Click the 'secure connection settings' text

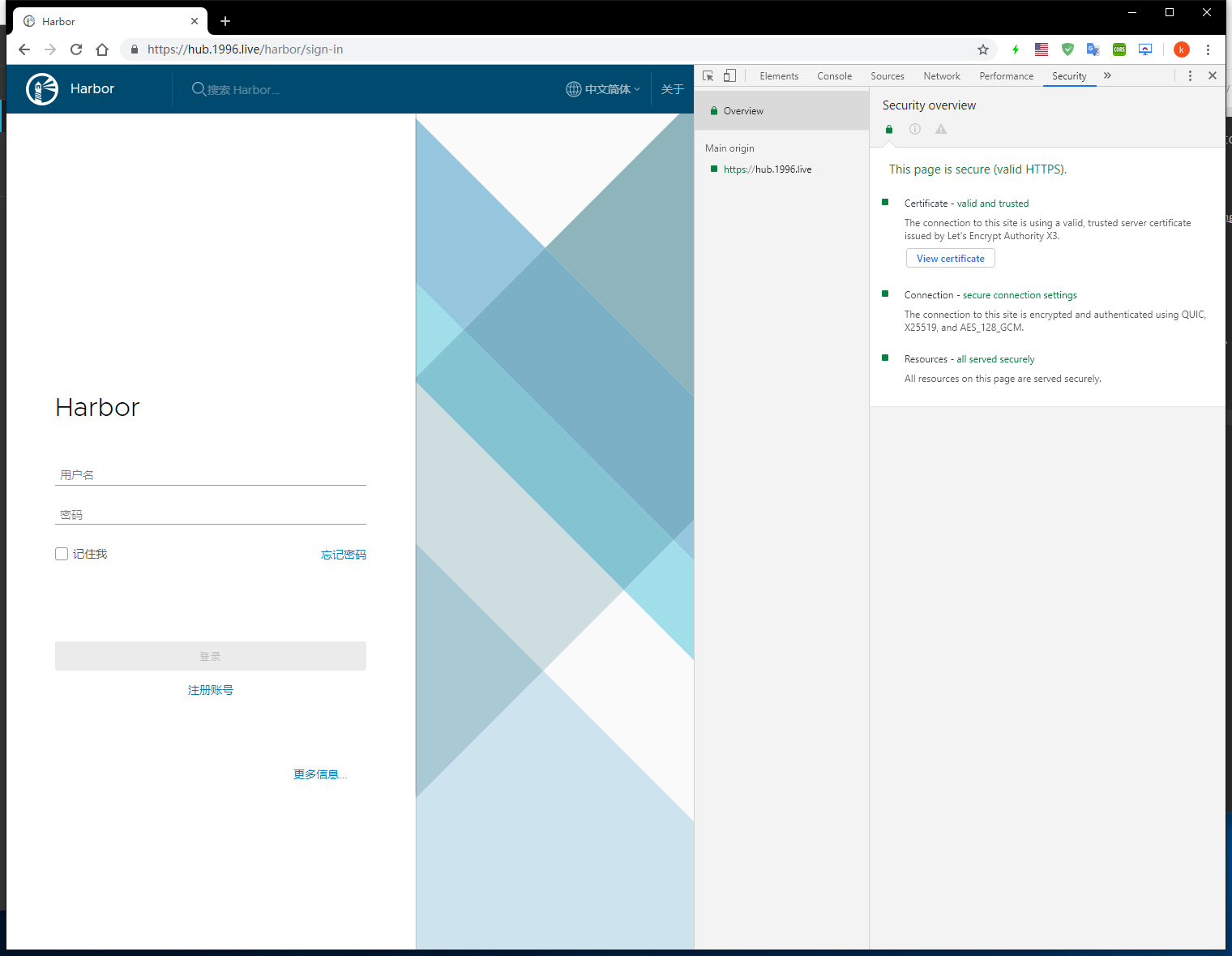pyautogui.click(x=1020, y=295)
